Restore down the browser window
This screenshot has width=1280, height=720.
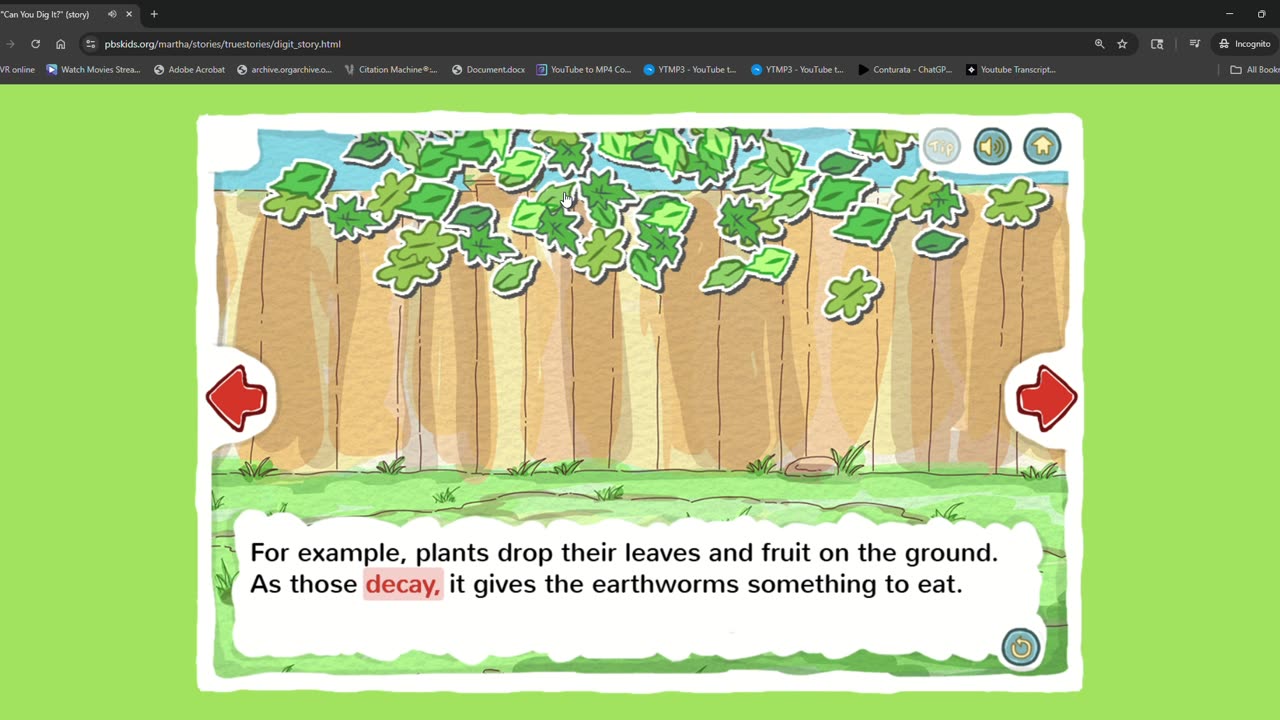[1261, 14]
